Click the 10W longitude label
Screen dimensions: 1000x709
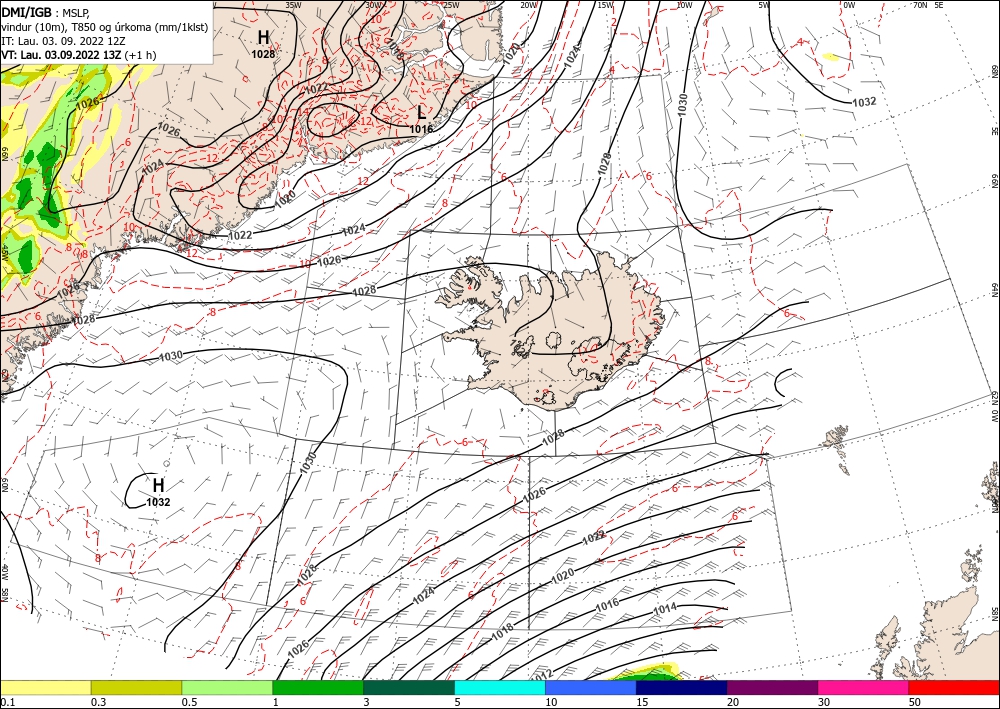(x=684, y=4)
